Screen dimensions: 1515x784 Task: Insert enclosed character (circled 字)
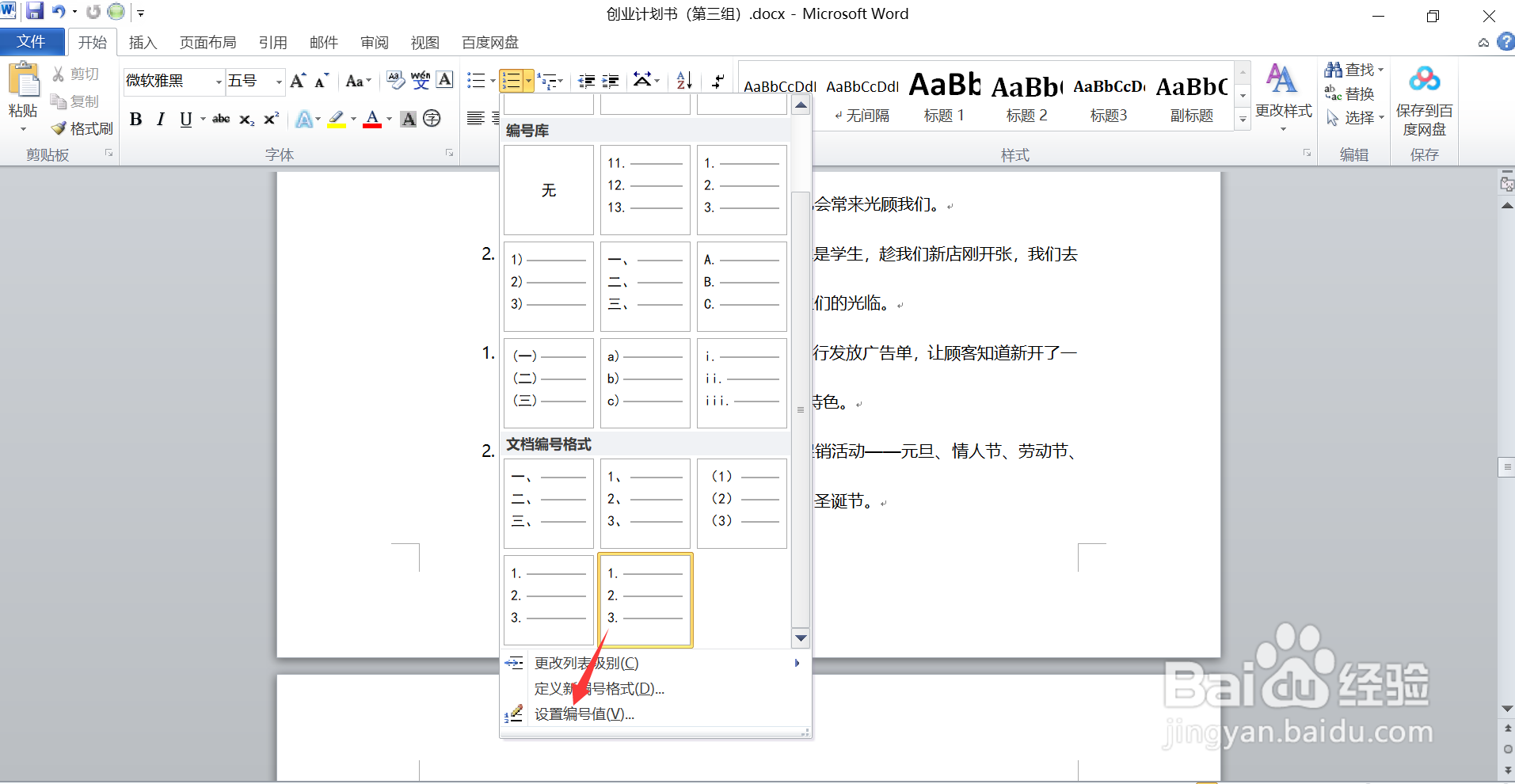coord(432,119)
